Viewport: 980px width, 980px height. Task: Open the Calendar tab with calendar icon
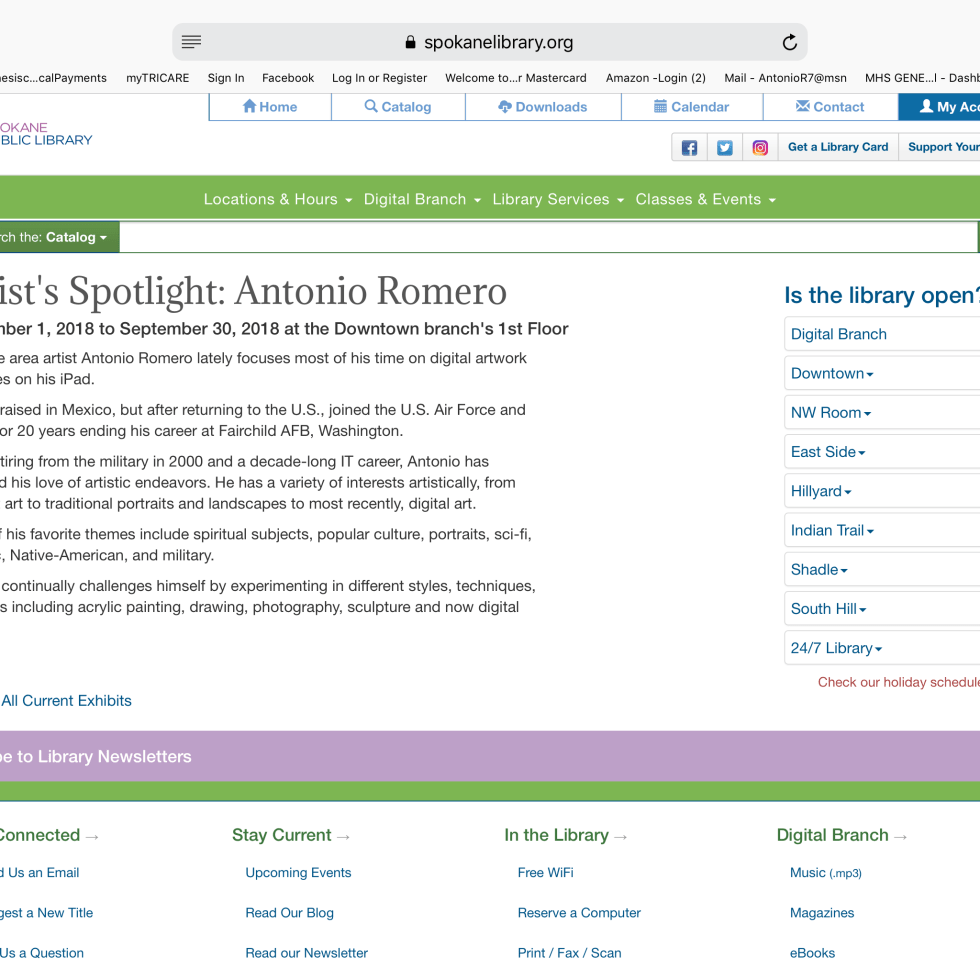point(692,107)
